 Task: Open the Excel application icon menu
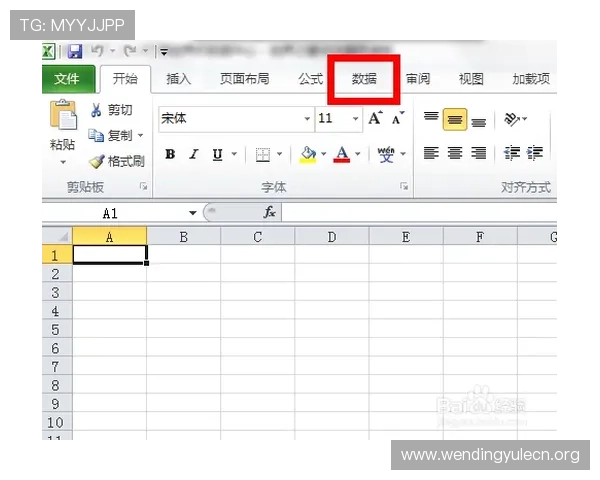click(x=48, y=51)
